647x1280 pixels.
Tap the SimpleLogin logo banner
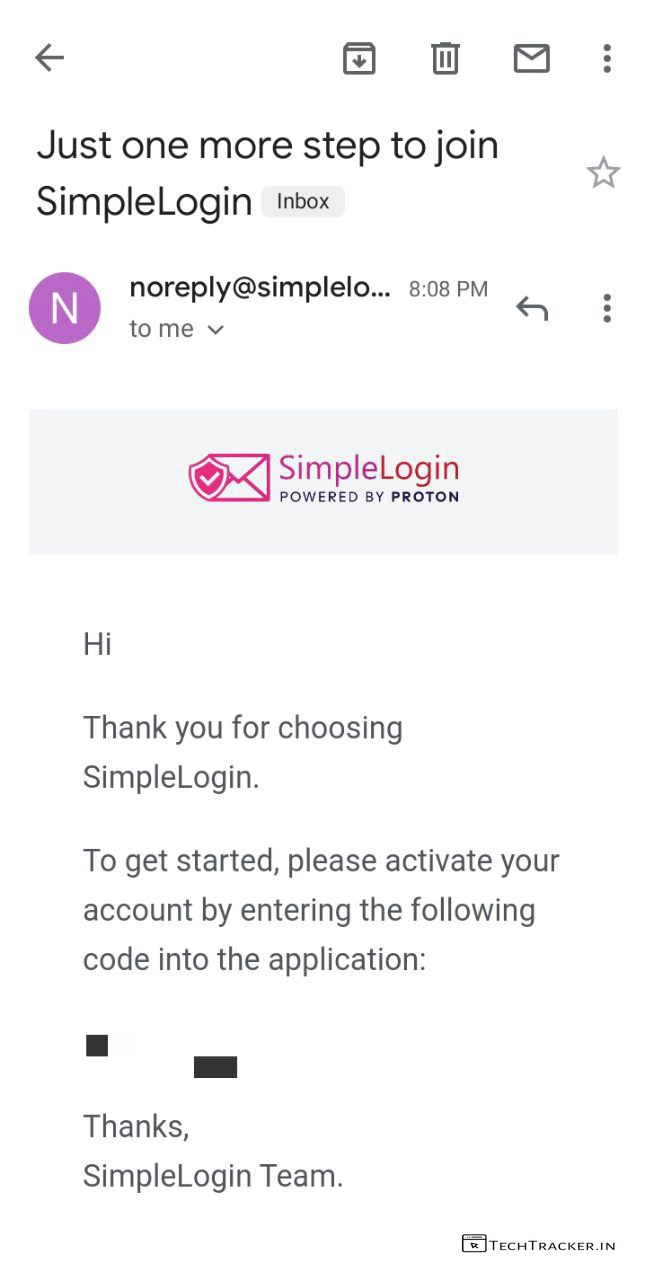[x=323, y=480]
